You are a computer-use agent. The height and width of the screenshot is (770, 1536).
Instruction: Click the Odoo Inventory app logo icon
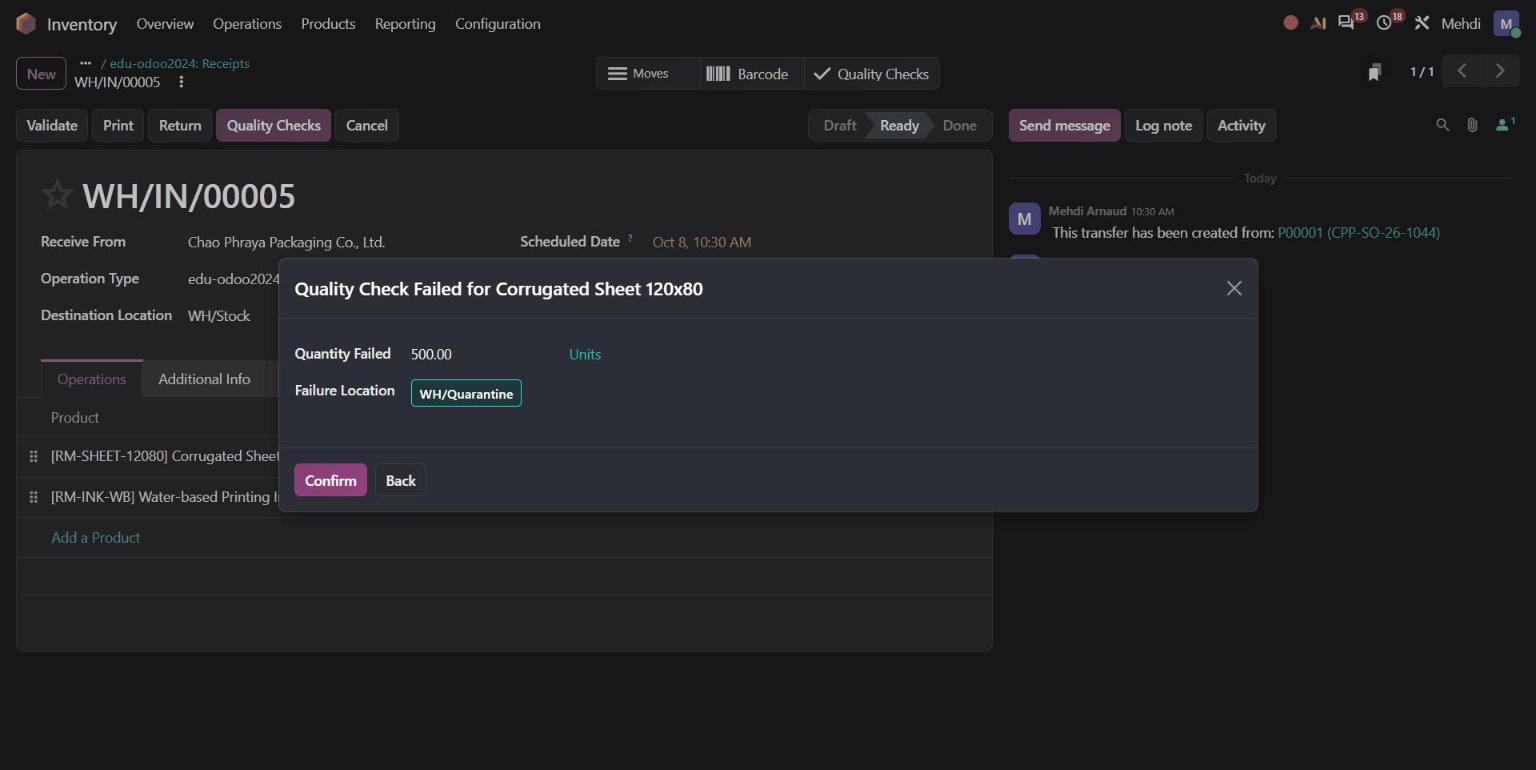(26, 23)
